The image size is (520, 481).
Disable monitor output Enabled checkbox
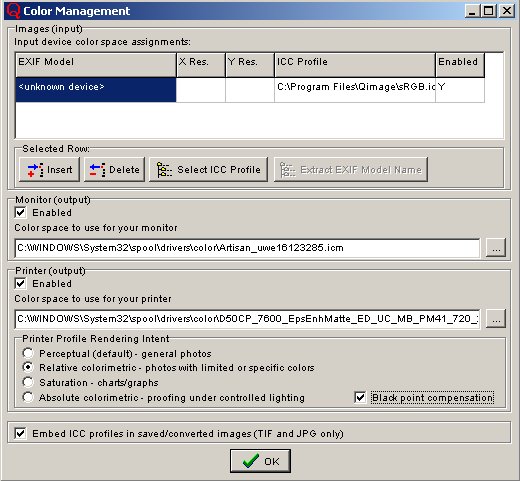(20, 212)
